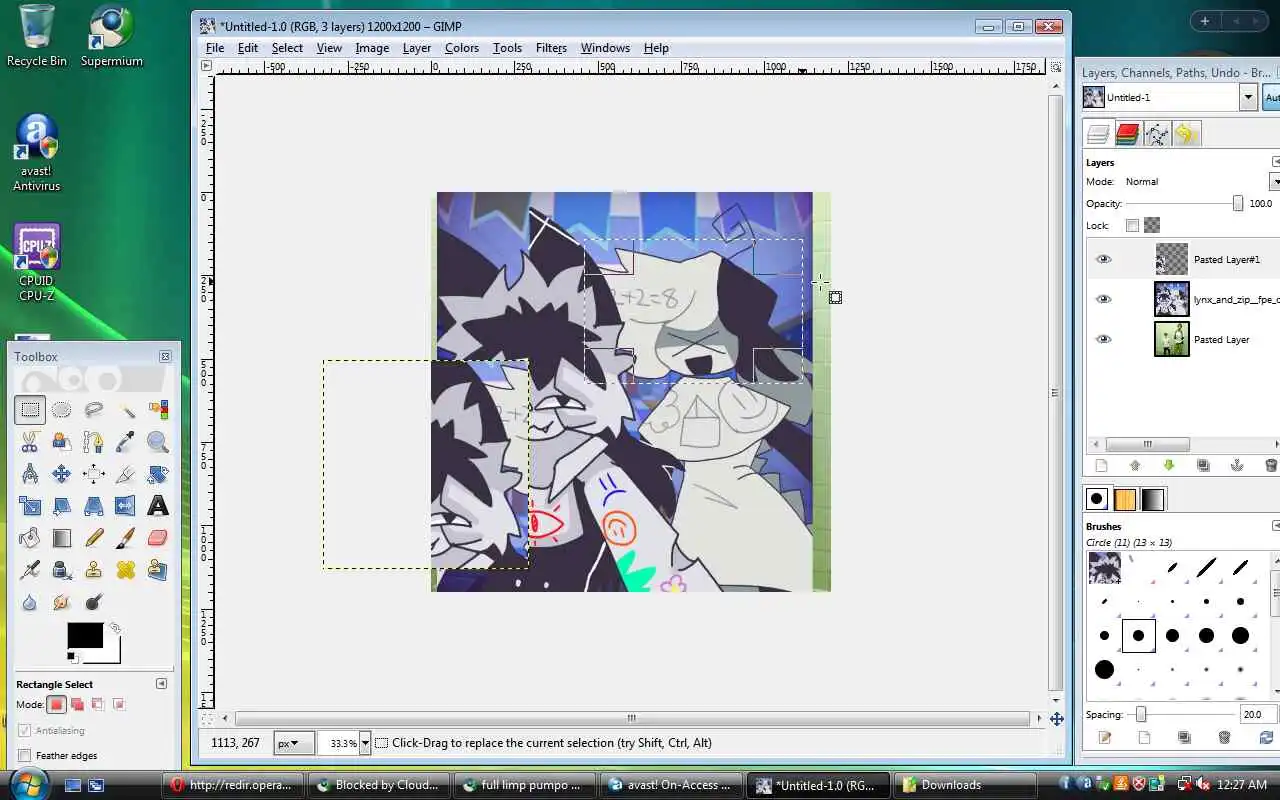This screenshot has width=1280, height=800.
Task: Pick the Heal tool
Action: pos(126,569)
